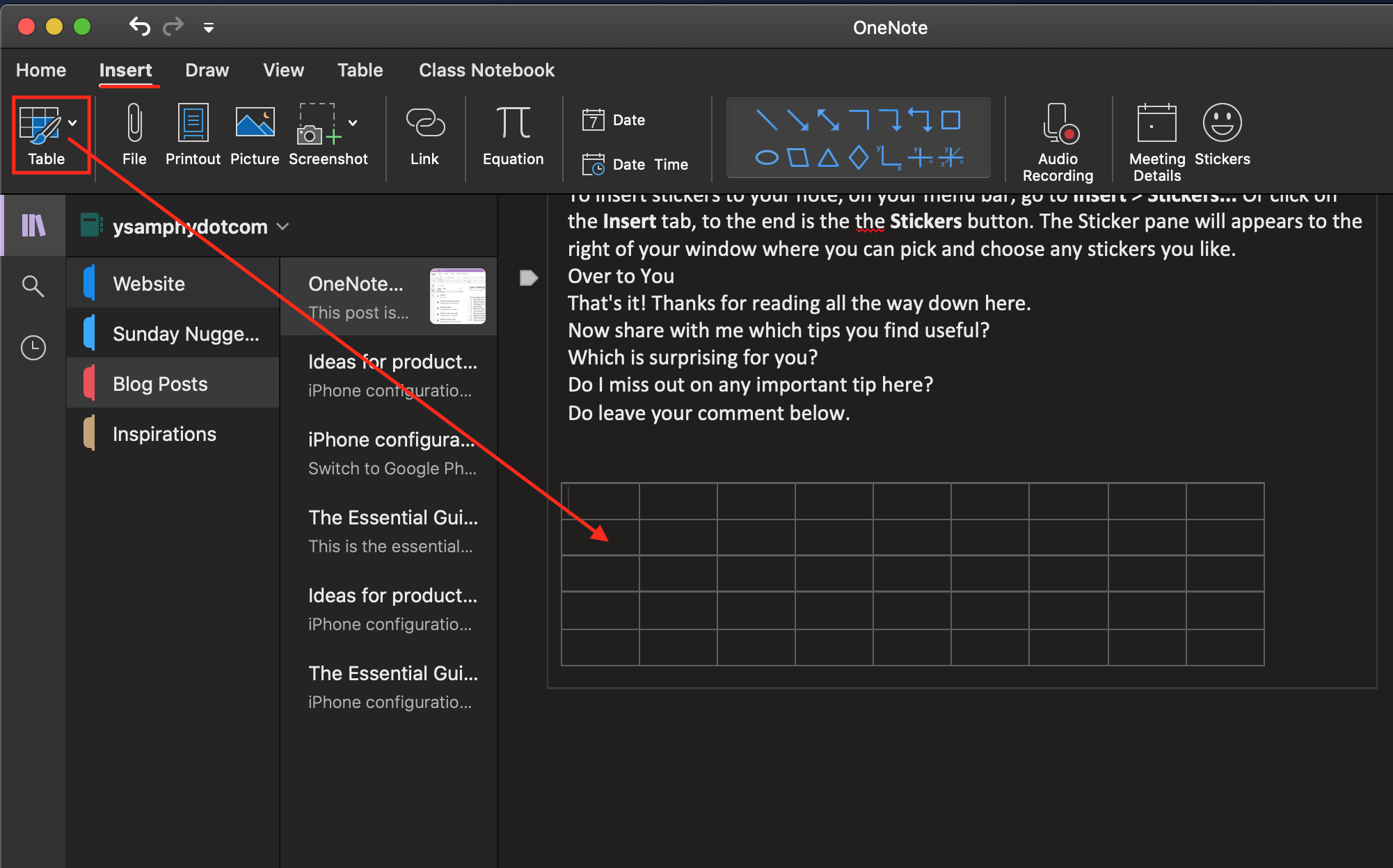Open Quick Access Toolbar customize dropdown

pos(208,28)
